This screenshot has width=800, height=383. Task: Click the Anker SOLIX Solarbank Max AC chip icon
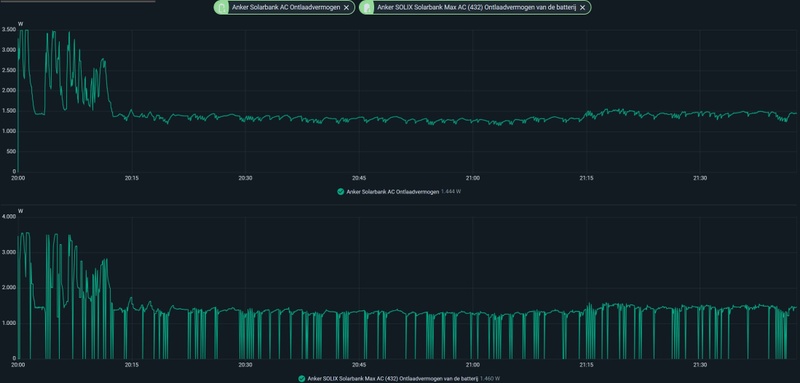(x=366, y=8)
